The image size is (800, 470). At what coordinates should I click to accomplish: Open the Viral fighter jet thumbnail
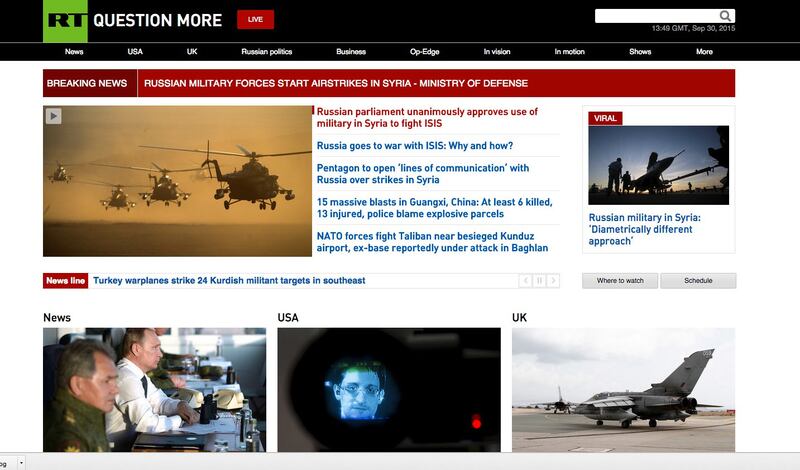[658, 165]
